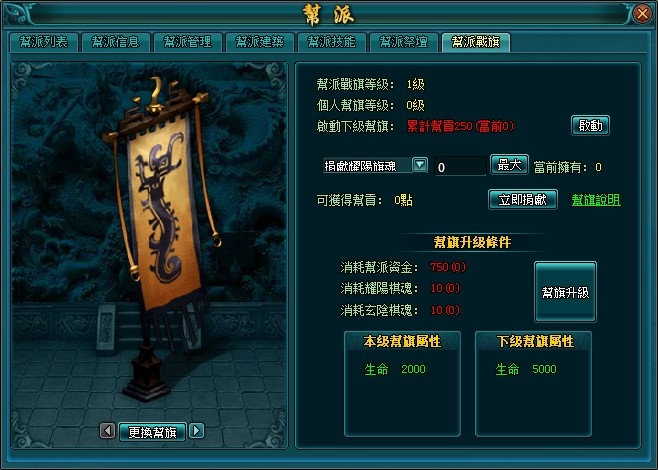Click the 最大 amount button
Screen dimensions: 658x470
[509, 165]
